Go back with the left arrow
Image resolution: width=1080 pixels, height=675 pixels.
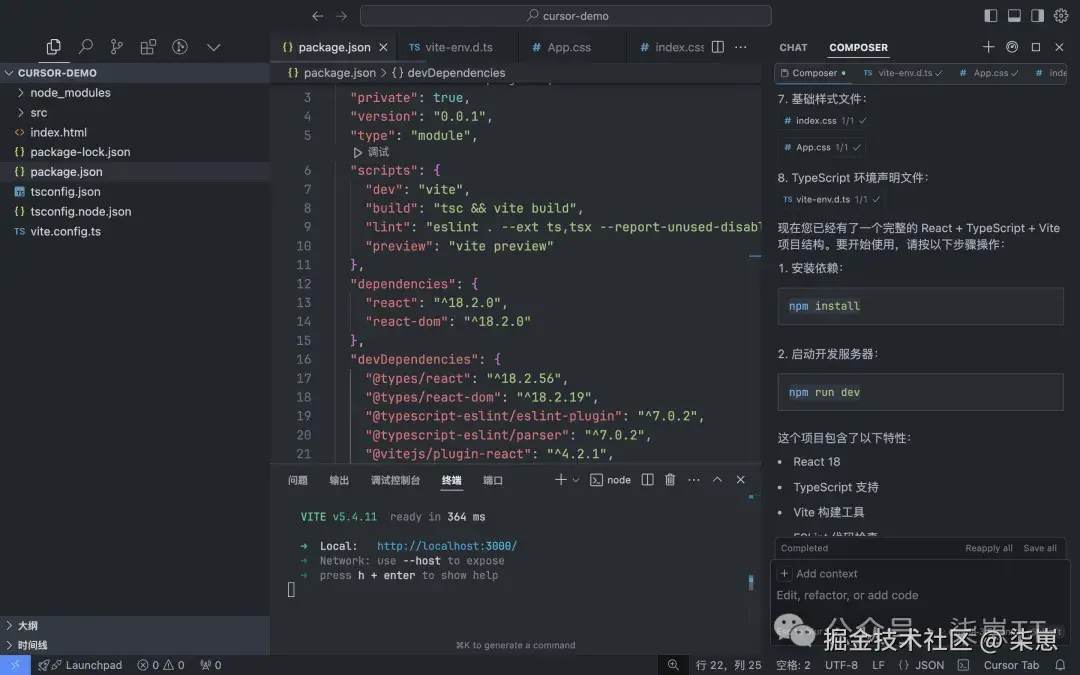coord(318,16)
